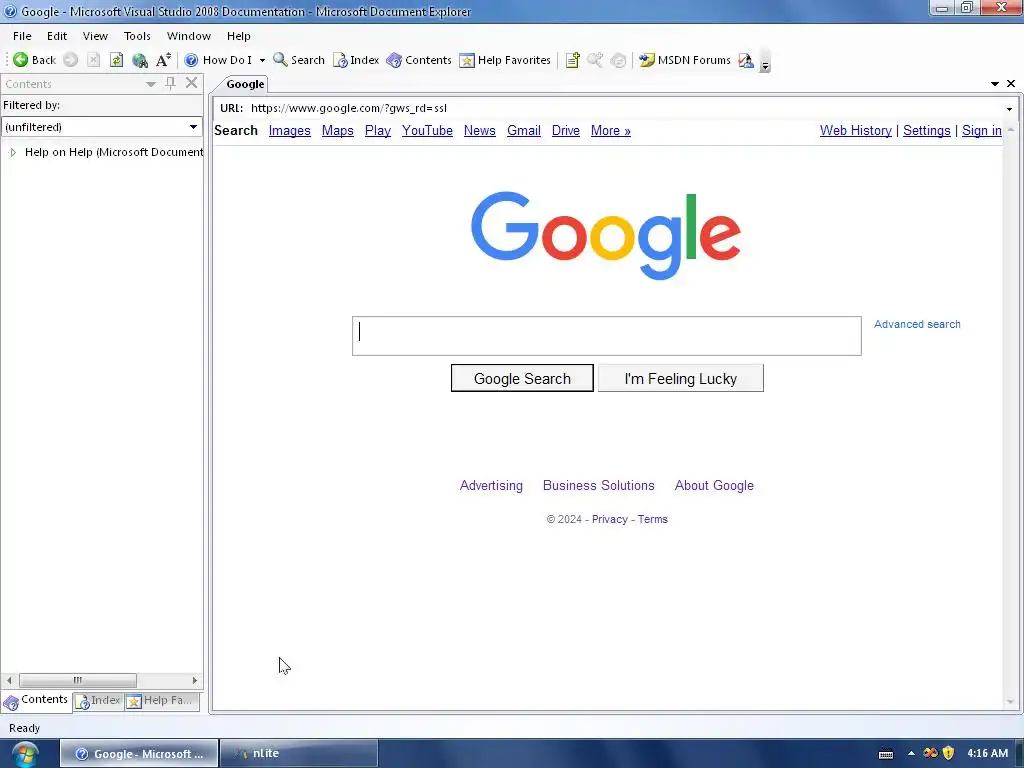Open the Google Settings link
The image size is (1024, 768).
(x=926, y=131)
